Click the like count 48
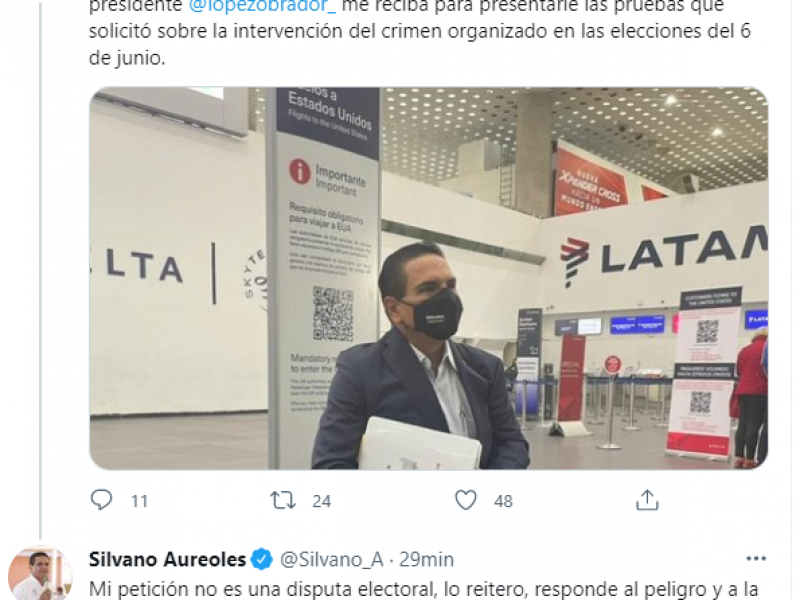800x600 pixels. 503,501
